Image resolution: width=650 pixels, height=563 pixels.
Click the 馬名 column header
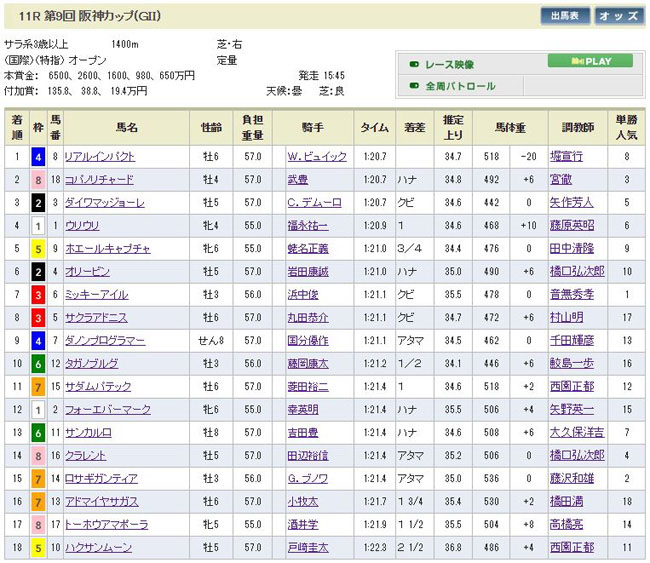126,128
